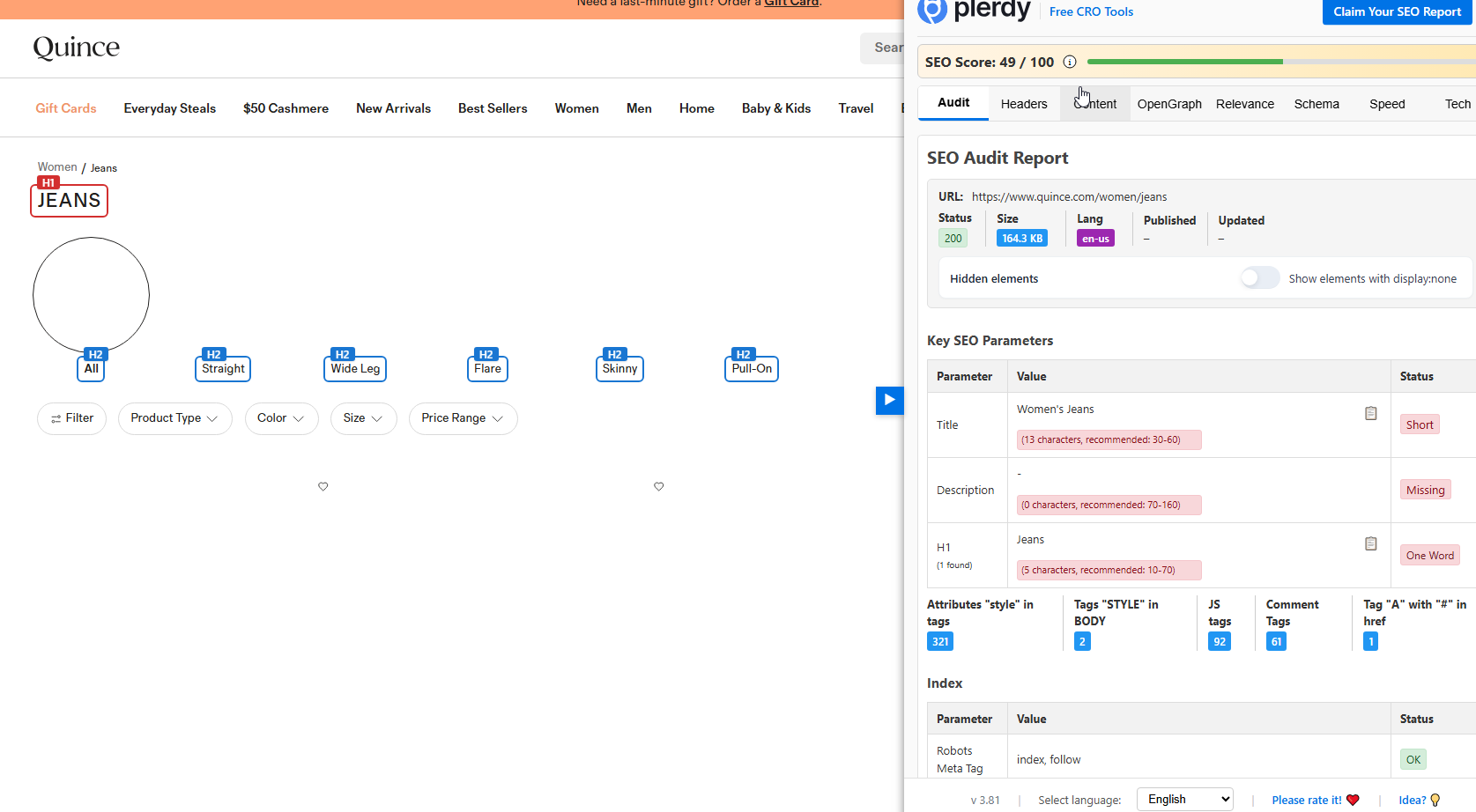The height and width of the screenshot is (812, 1476).
Task: Click the One Word H1 status
Action: [1429, 555]
